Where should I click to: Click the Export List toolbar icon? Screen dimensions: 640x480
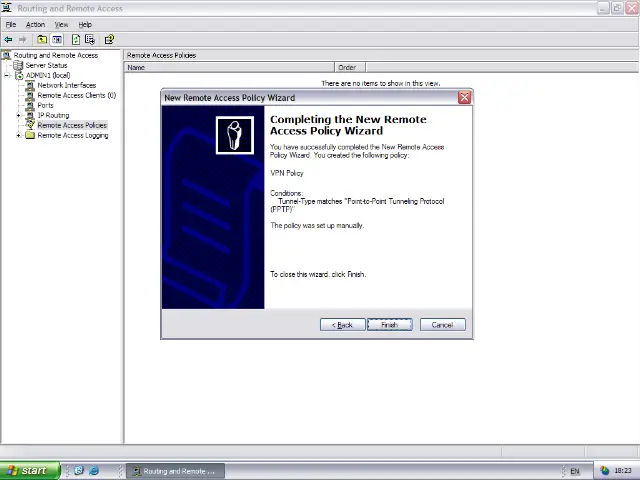click(90, 40)
